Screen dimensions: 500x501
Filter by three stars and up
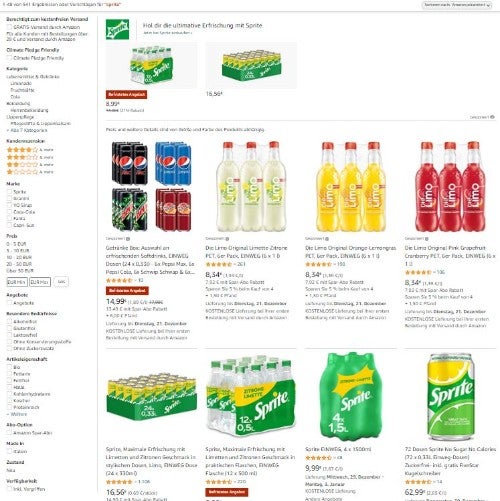pyautogui.click(x=30, y=157)
